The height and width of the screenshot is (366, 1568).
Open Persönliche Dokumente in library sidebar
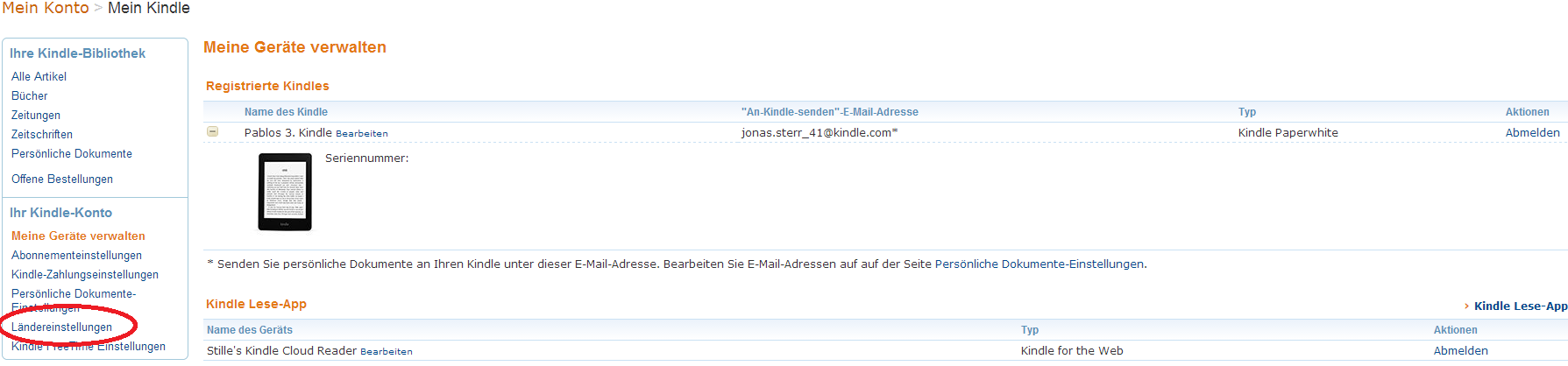coord(72,154)
